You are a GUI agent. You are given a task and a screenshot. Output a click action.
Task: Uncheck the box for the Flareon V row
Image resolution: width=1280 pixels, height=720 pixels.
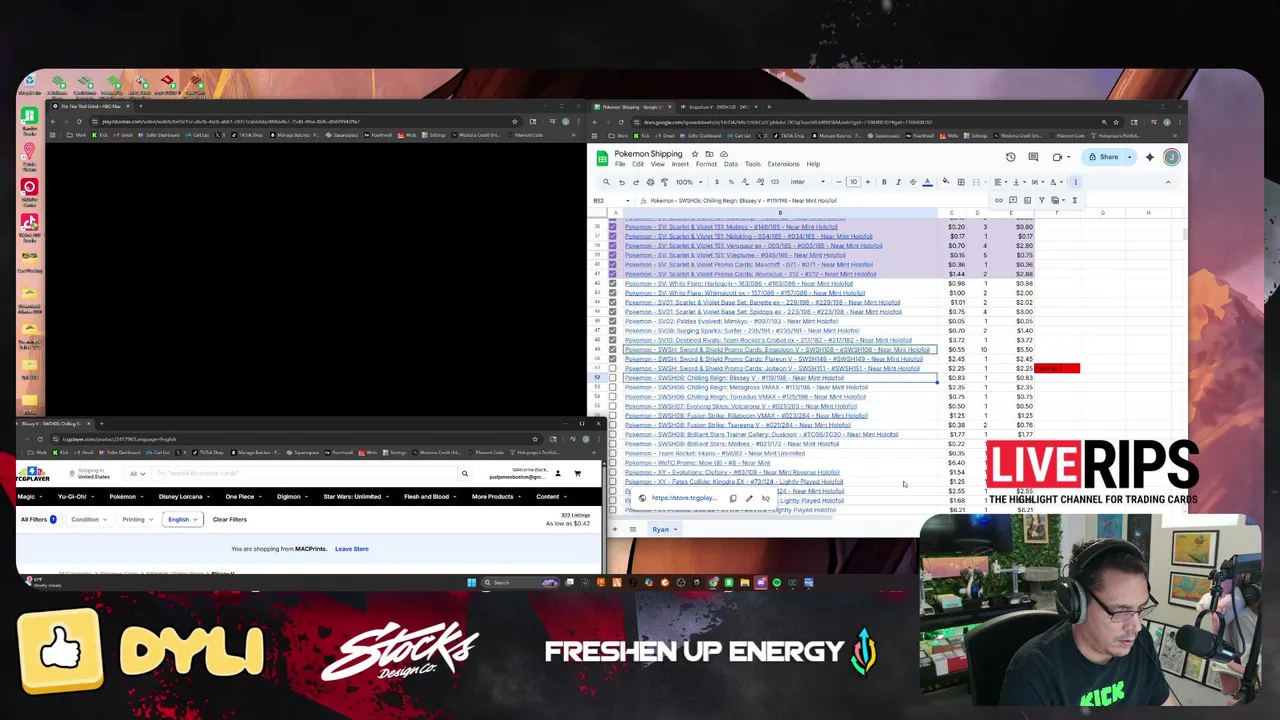pyautogui.click(x=612, y=359)
